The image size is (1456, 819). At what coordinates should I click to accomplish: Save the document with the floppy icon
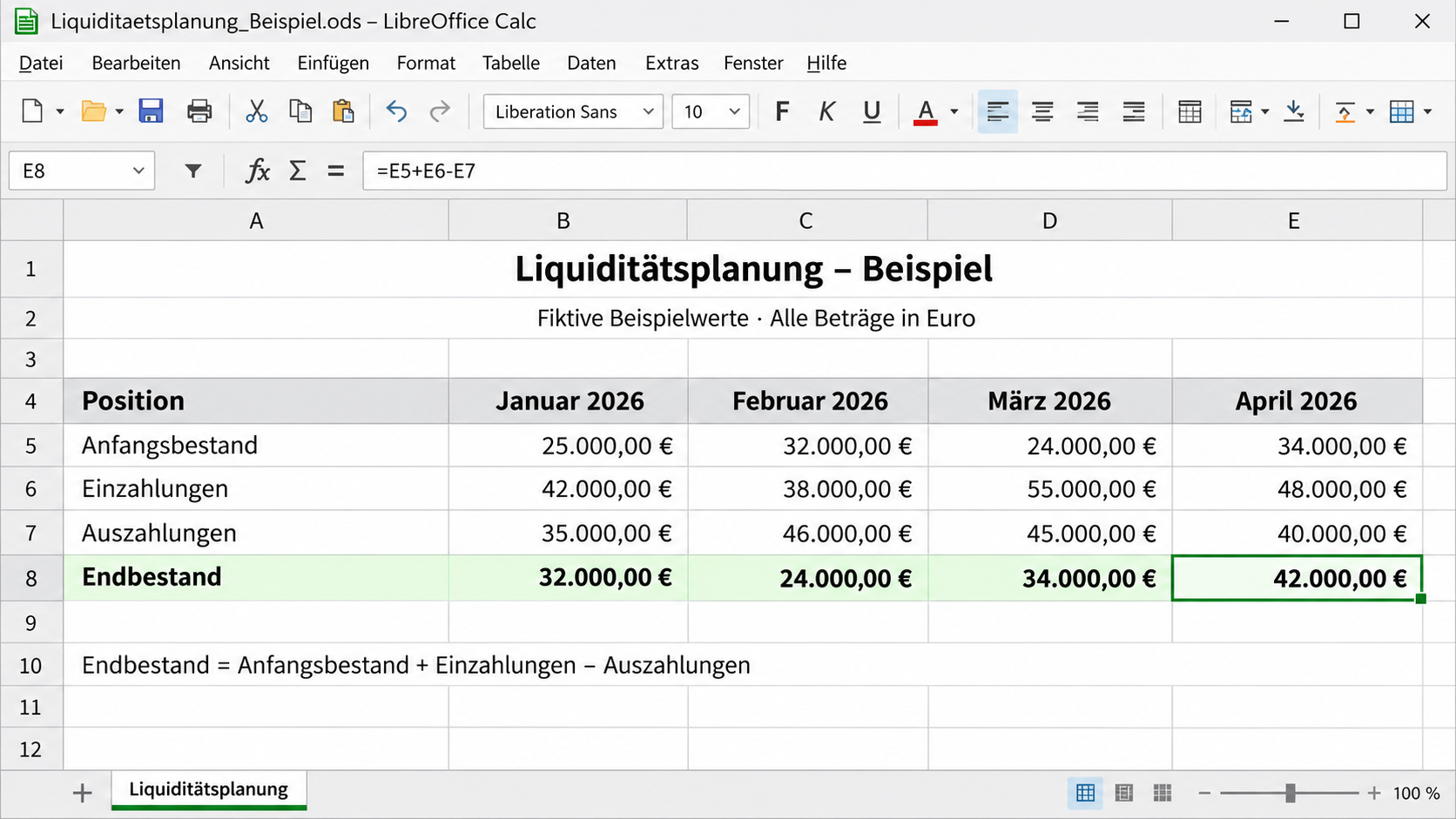tap(151, 111)
